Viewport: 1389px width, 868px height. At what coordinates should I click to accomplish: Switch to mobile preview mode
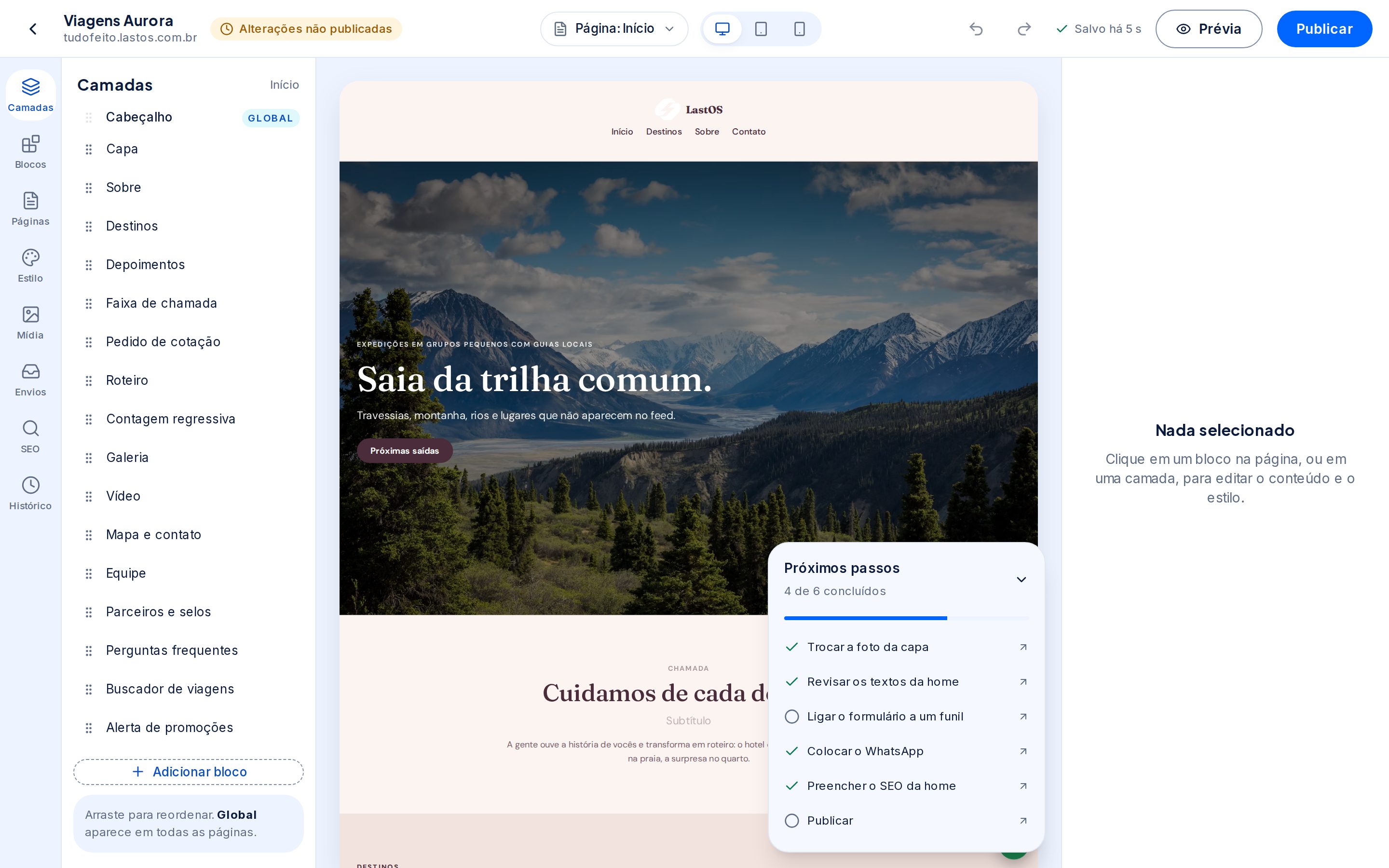point(799,29)
